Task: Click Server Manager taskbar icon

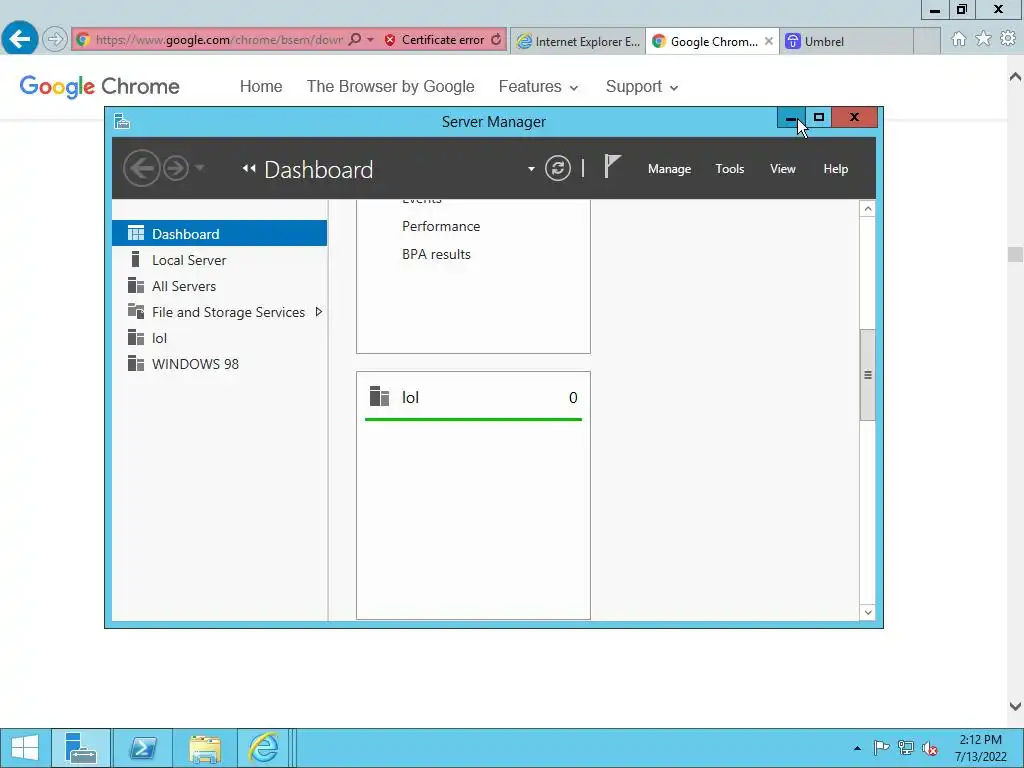Action: click(81, 748)
